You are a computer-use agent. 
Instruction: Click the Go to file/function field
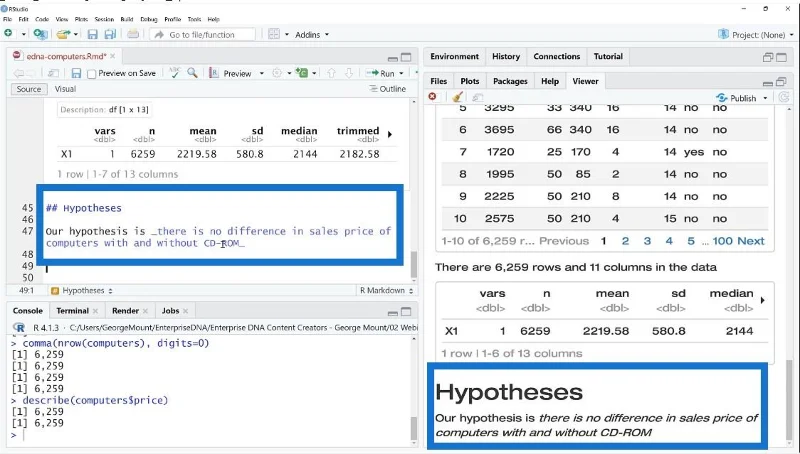[203, 35]
